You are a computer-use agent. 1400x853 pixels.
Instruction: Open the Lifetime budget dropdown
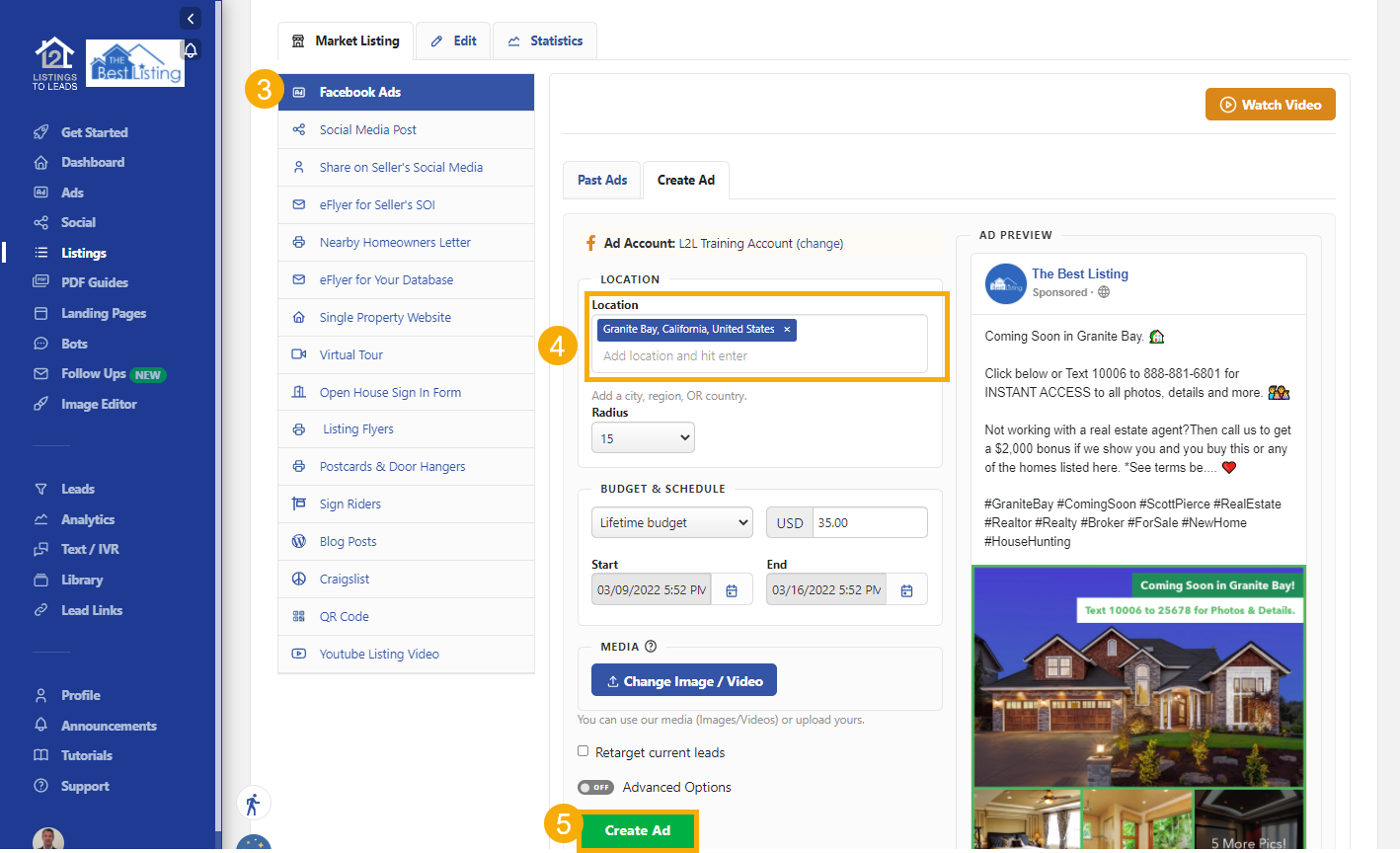click(671, 521)
